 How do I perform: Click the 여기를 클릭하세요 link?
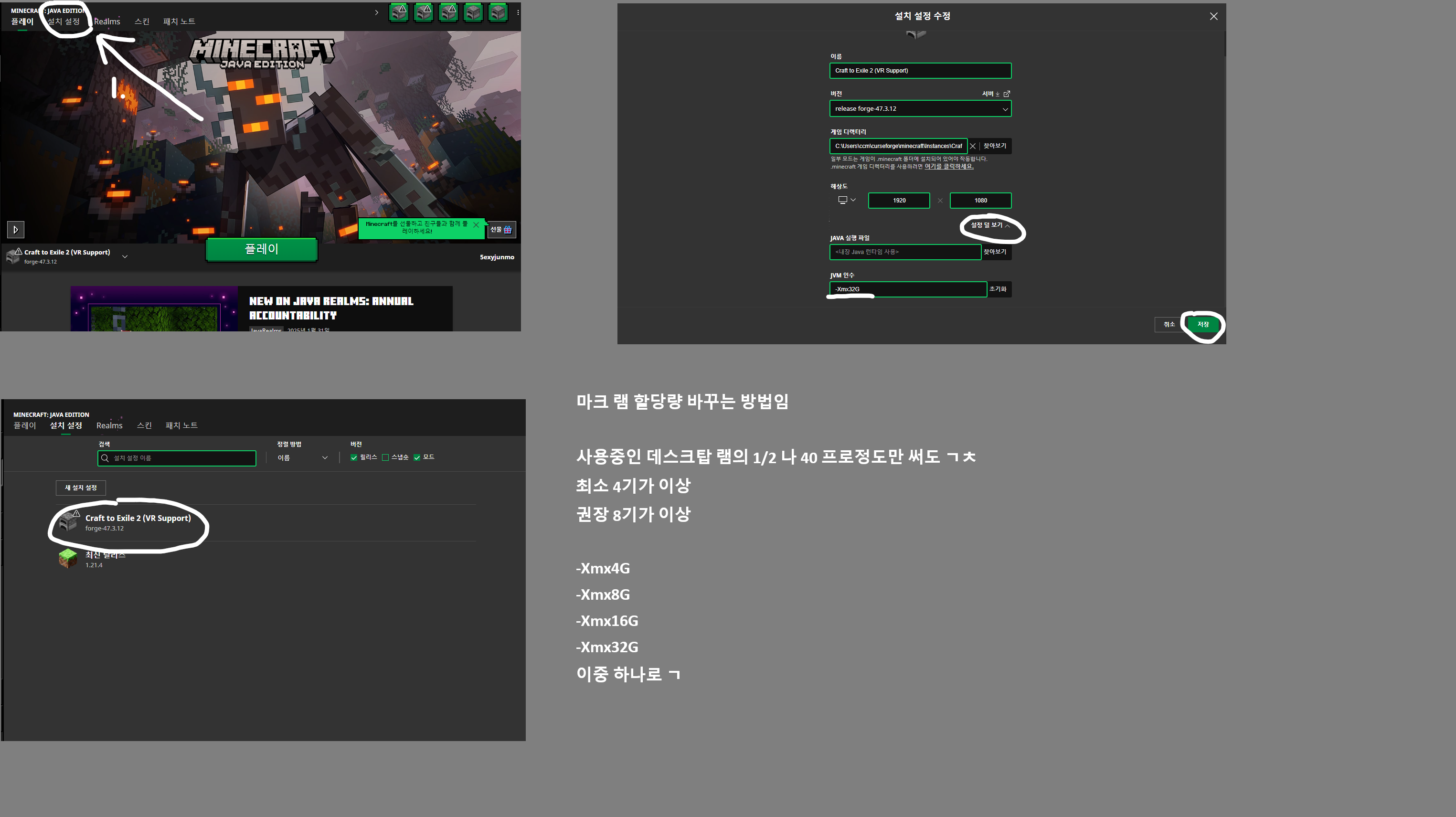[948, 167]
